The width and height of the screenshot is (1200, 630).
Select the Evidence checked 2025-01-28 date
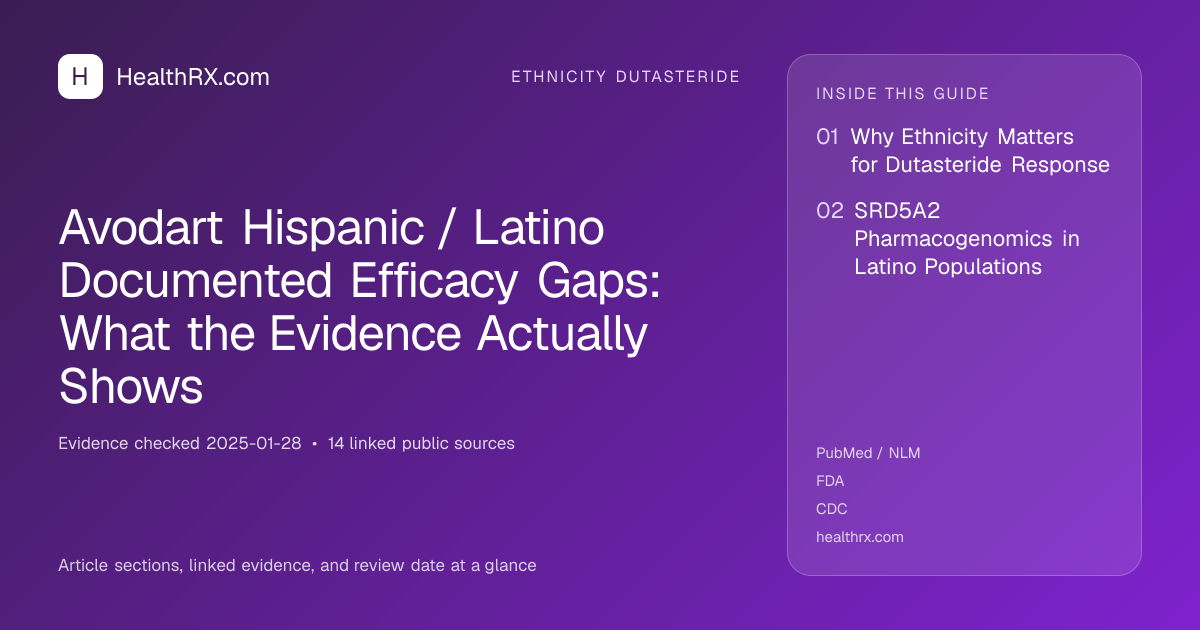coord(179,443)
